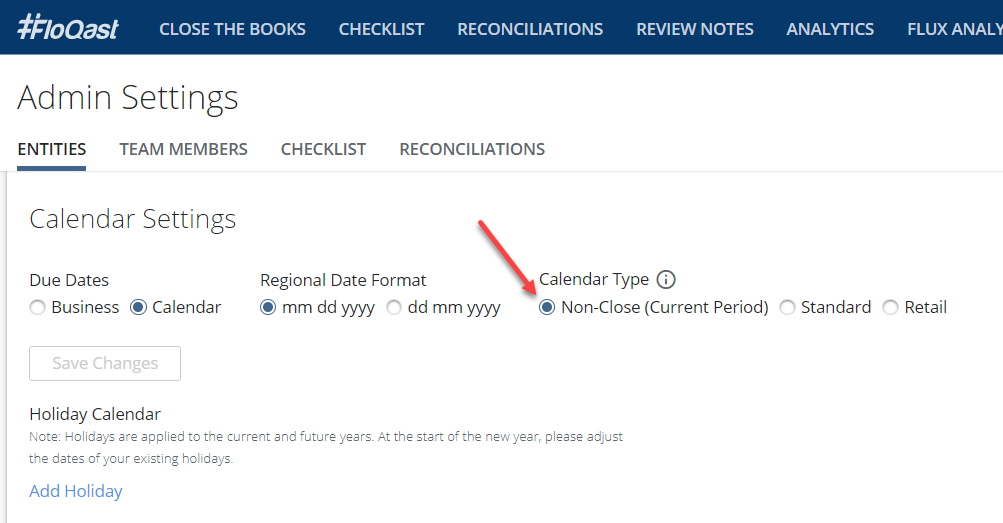Open Close the Books in top navigation
1003x523 pixels.
[x=232, y=29]
